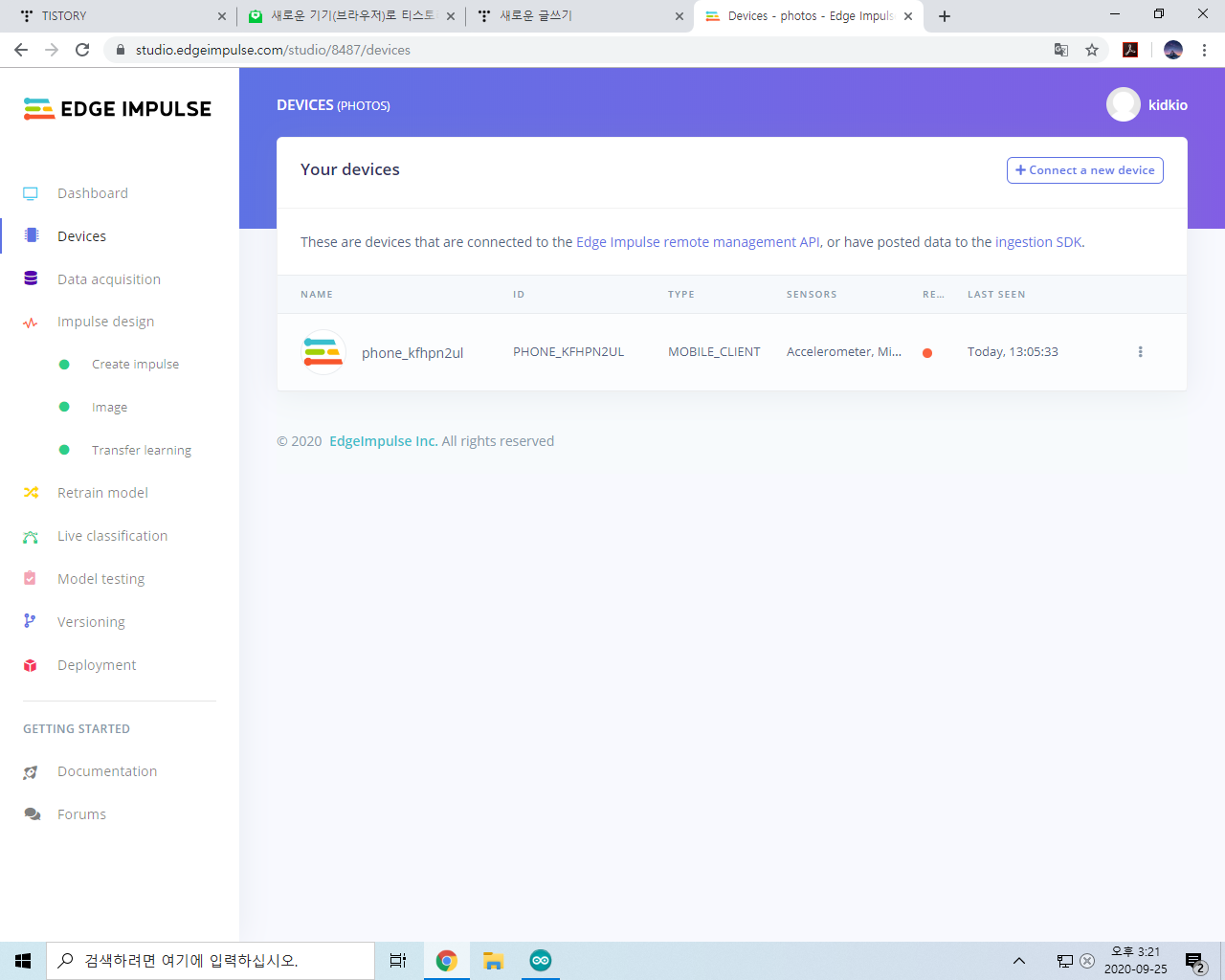Go to Retrain model
1225x980 pixels.
point(102,493)
